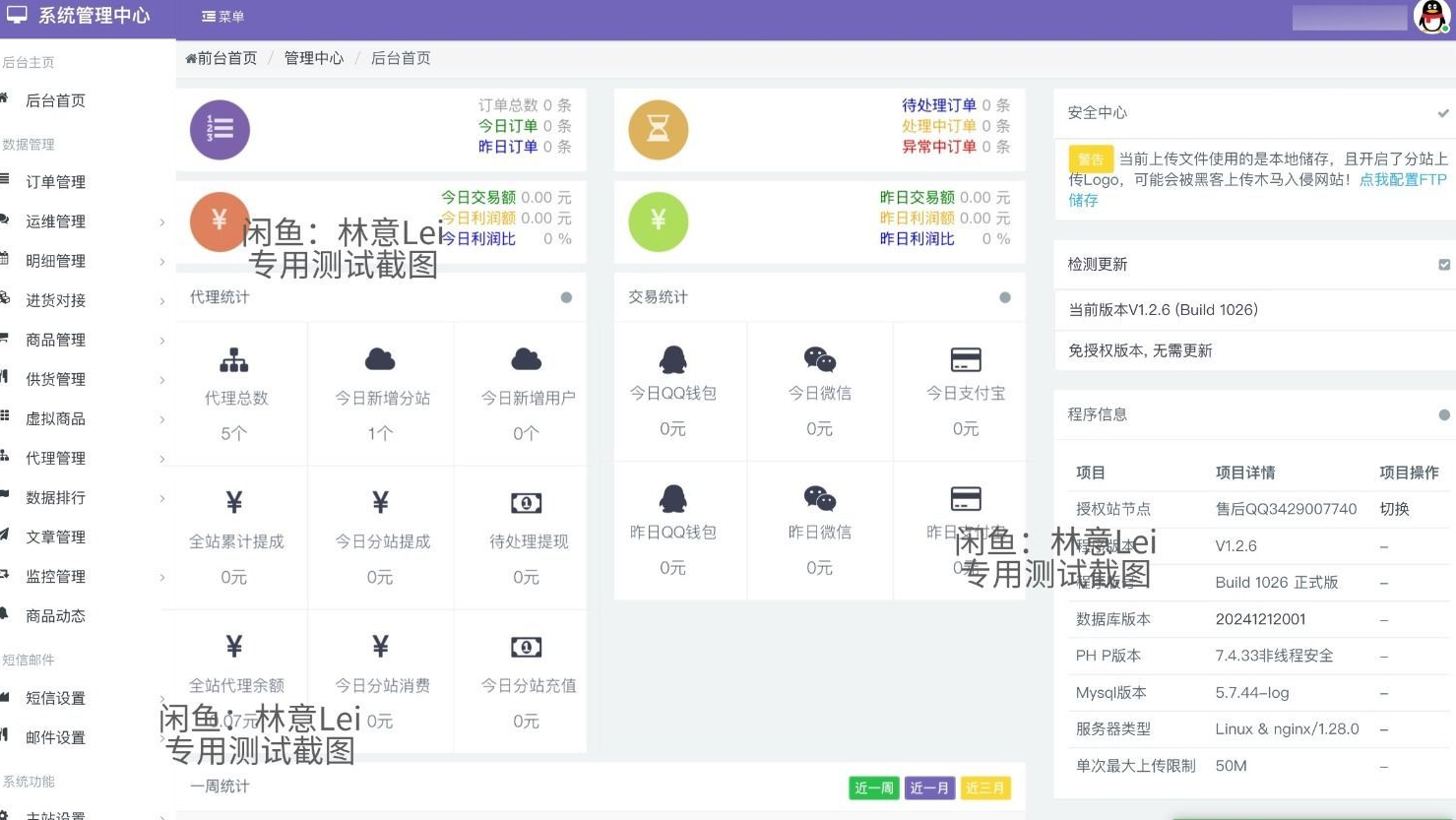Expand the 运维管理 submenu
1456x820 pixels.
click(x=54, y=221)
